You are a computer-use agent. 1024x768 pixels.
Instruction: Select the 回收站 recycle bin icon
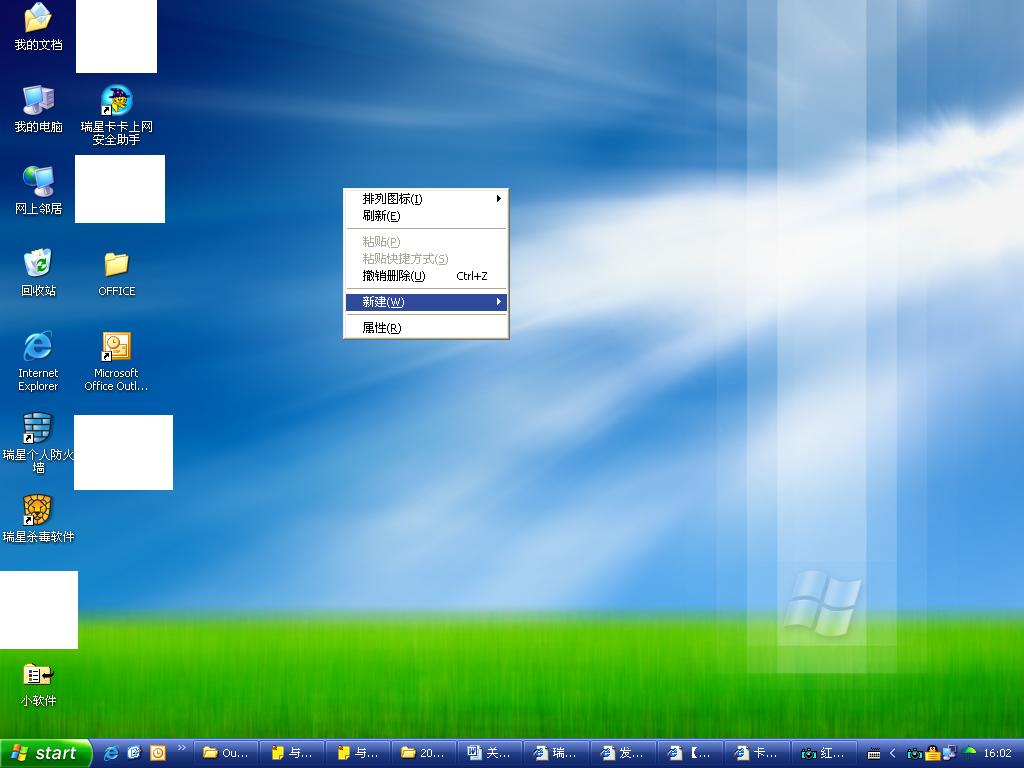pos(38,272)
